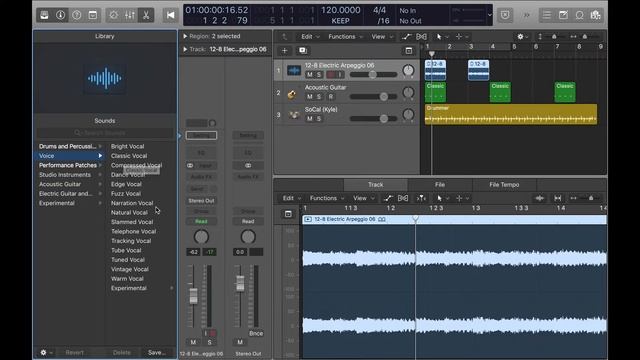Image resolution: width=640 pixels, height=360 pixels.
Task: Switch to the File Tempo tab
Action: 504,185
